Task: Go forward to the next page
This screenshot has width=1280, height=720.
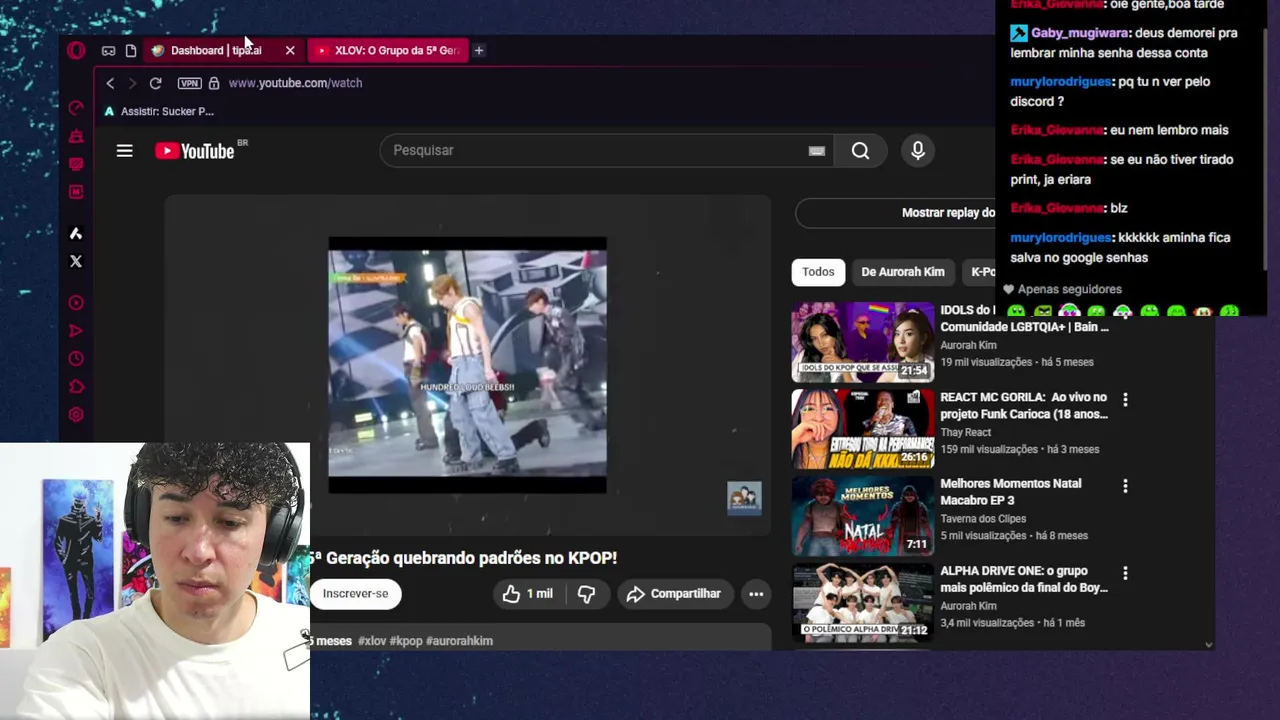Action: point(131,83)
